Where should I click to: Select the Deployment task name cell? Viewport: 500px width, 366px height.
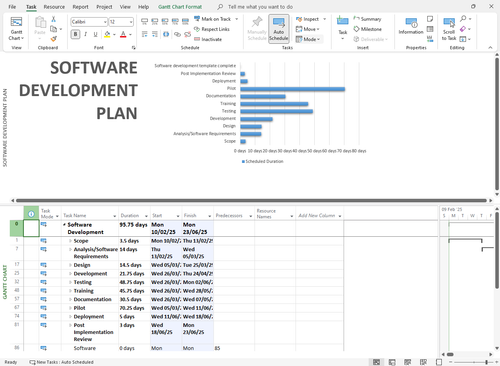coord(89,316)
